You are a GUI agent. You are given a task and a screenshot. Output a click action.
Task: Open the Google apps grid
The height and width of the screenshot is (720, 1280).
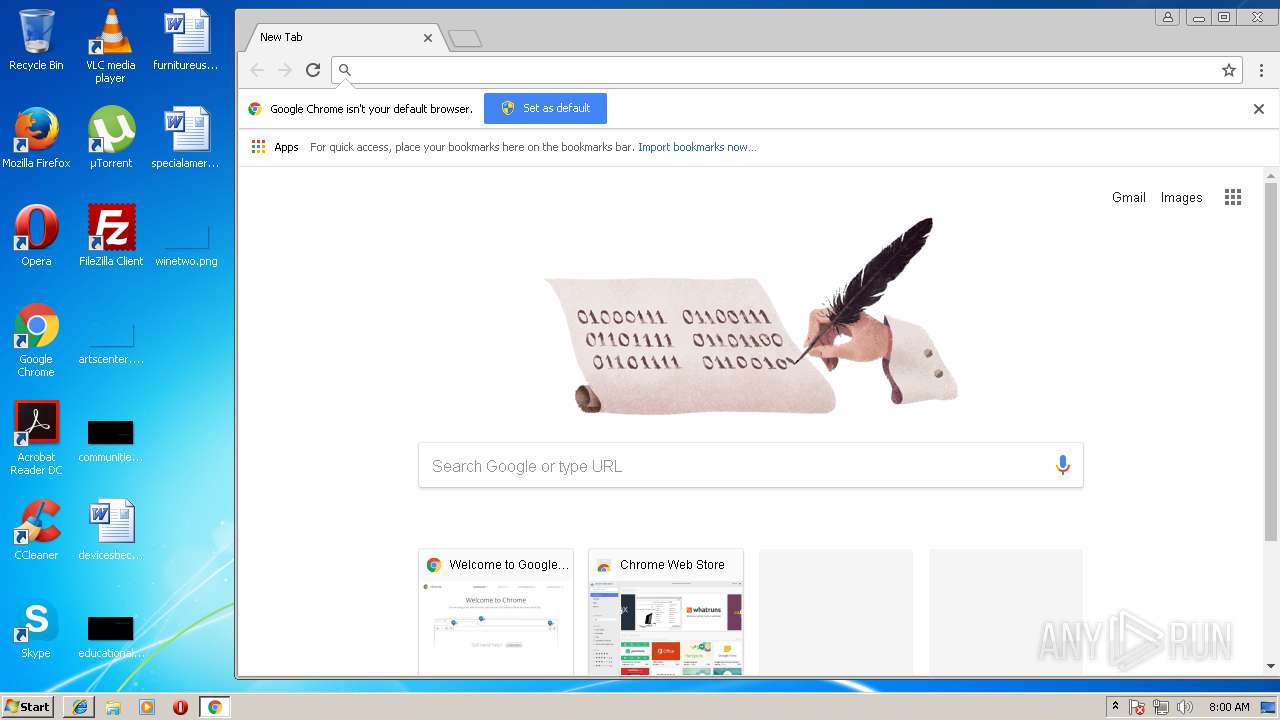pyautogui.click(x=1233, y=197)
